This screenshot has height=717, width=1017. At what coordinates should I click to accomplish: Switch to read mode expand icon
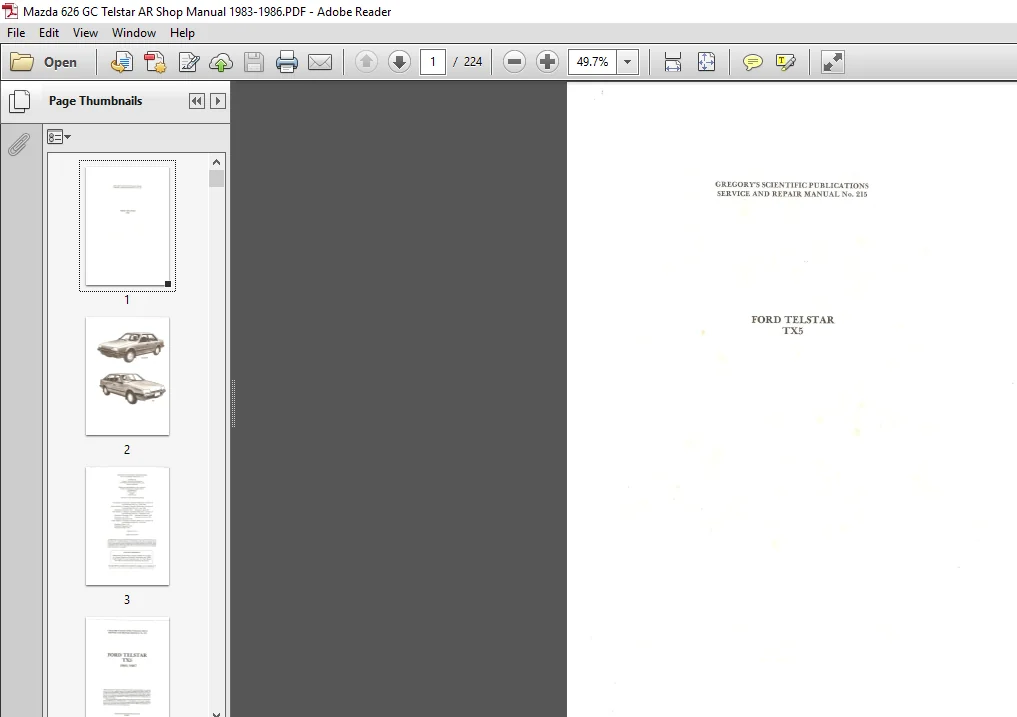click(833, 62)
